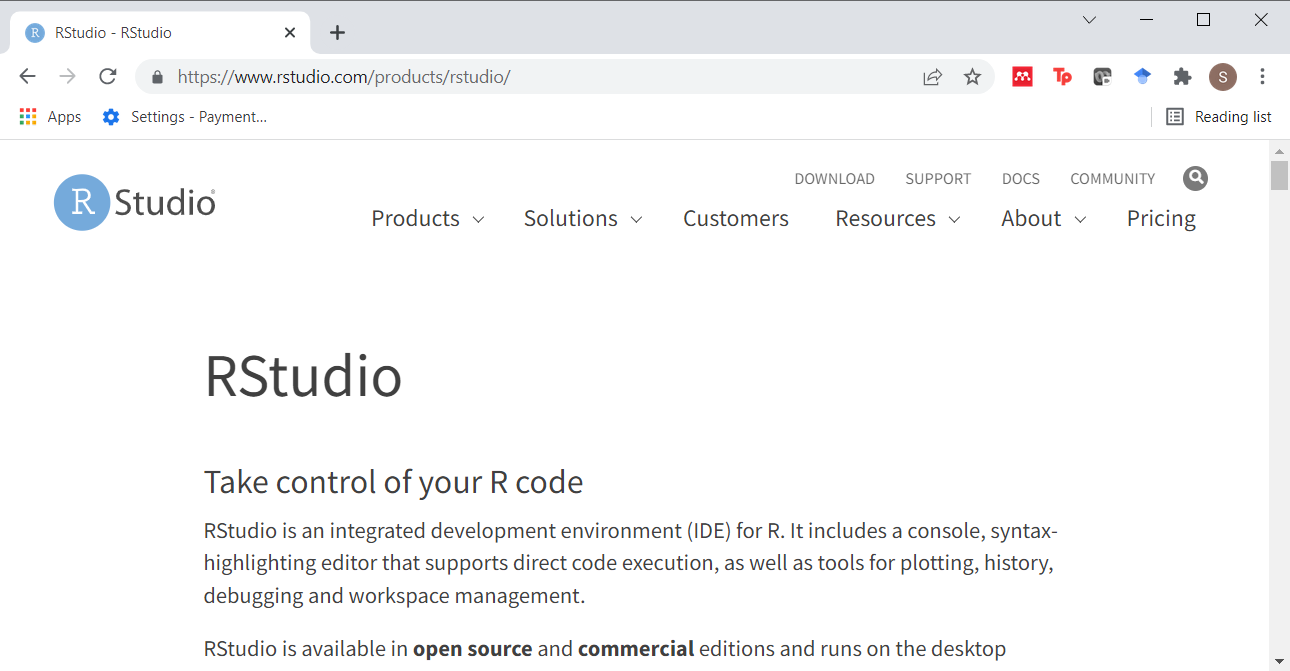Click the Mendeley red extension icon

(x=1022, y=77)
